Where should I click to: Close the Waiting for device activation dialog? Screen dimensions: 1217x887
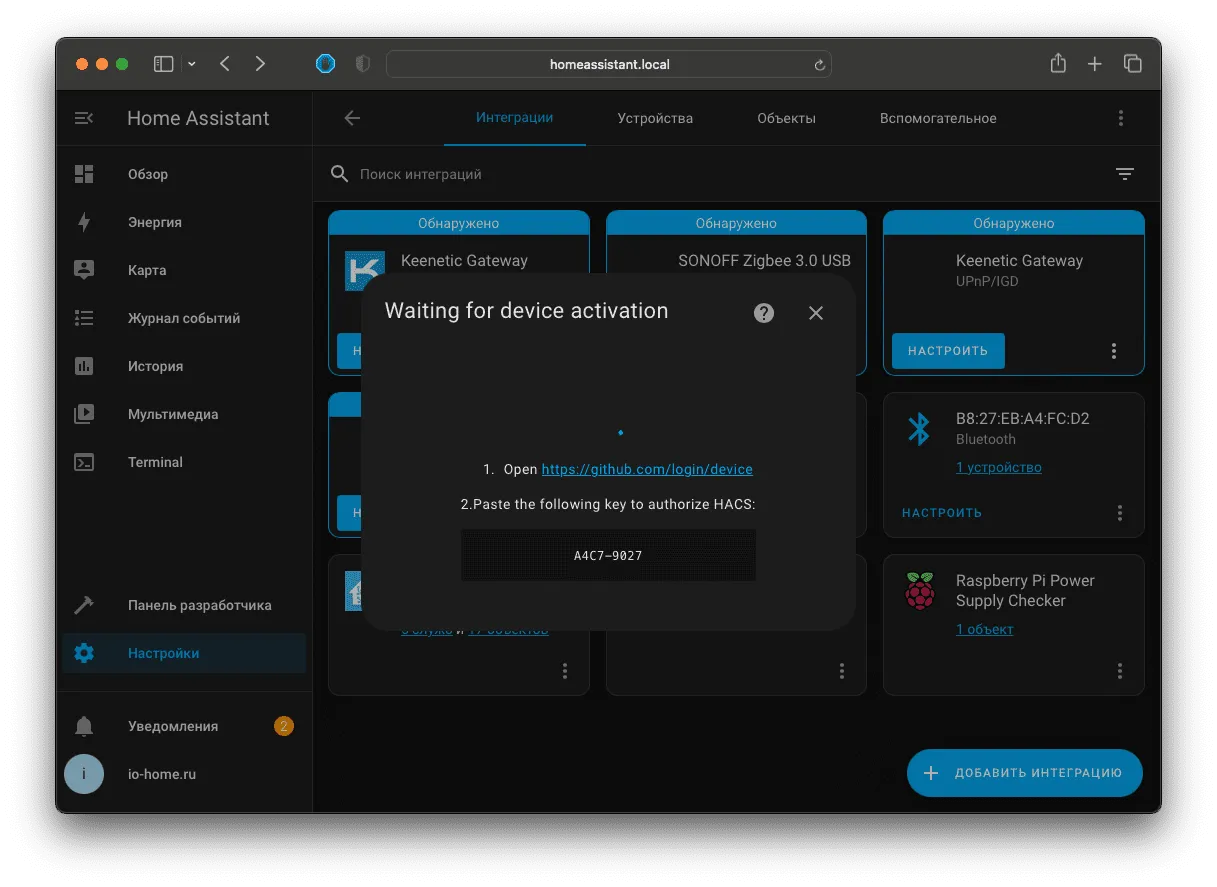coord(816,313)
